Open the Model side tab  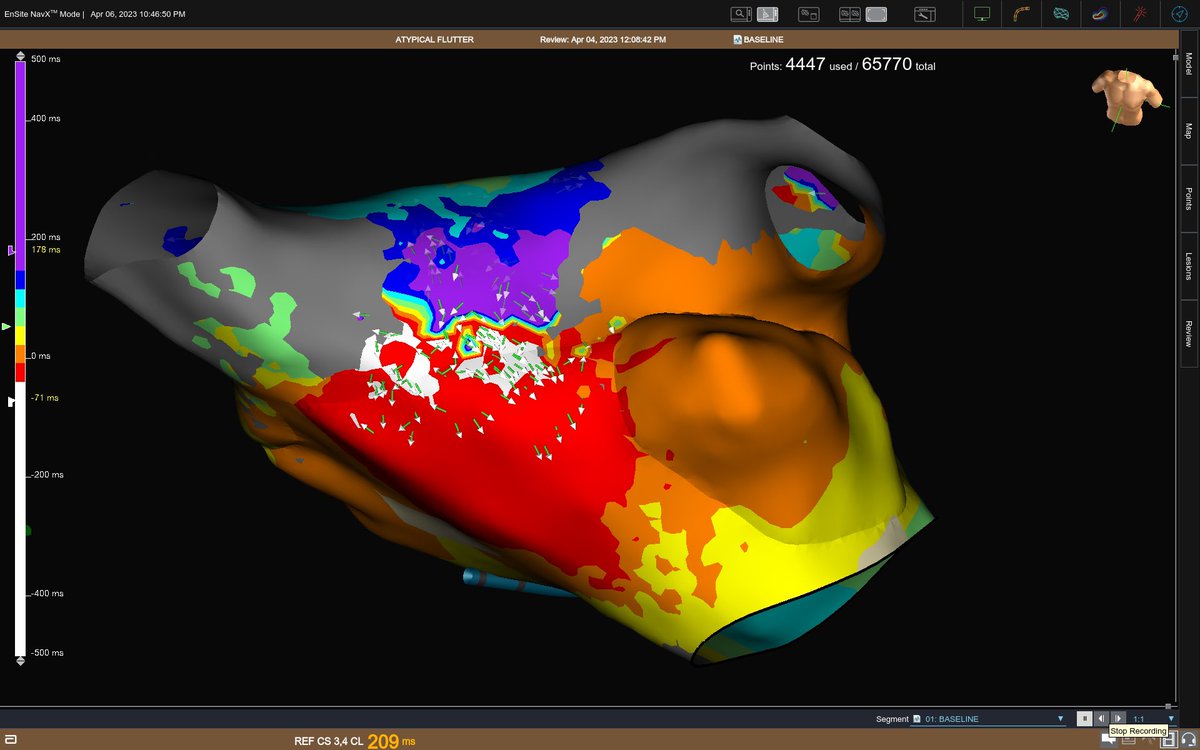[1188, 64]
